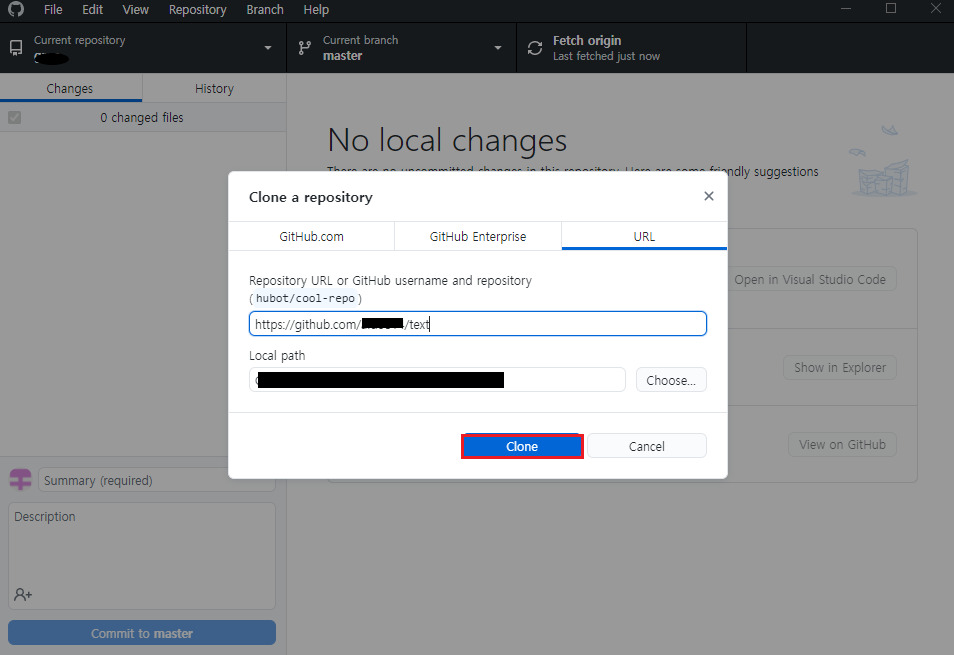954x655 pixels.
Task: Click the Show in Explorer button
Action: [840, 368]
